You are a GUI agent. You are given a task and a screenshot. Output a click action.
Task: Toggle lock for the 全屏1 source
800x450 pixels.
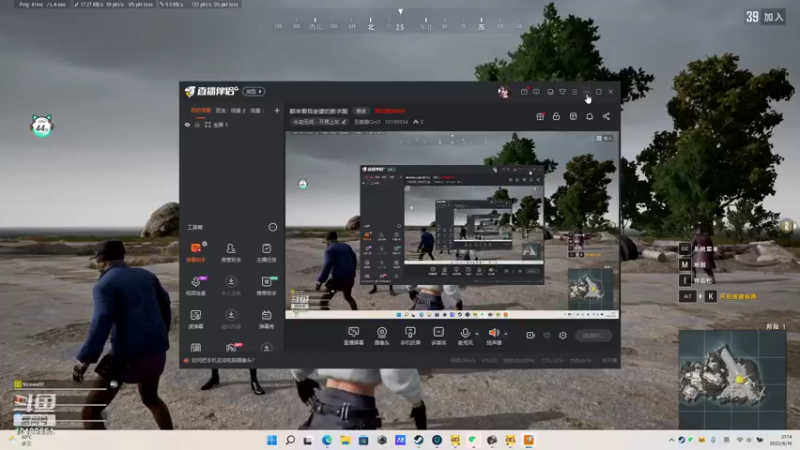(197, 124)
